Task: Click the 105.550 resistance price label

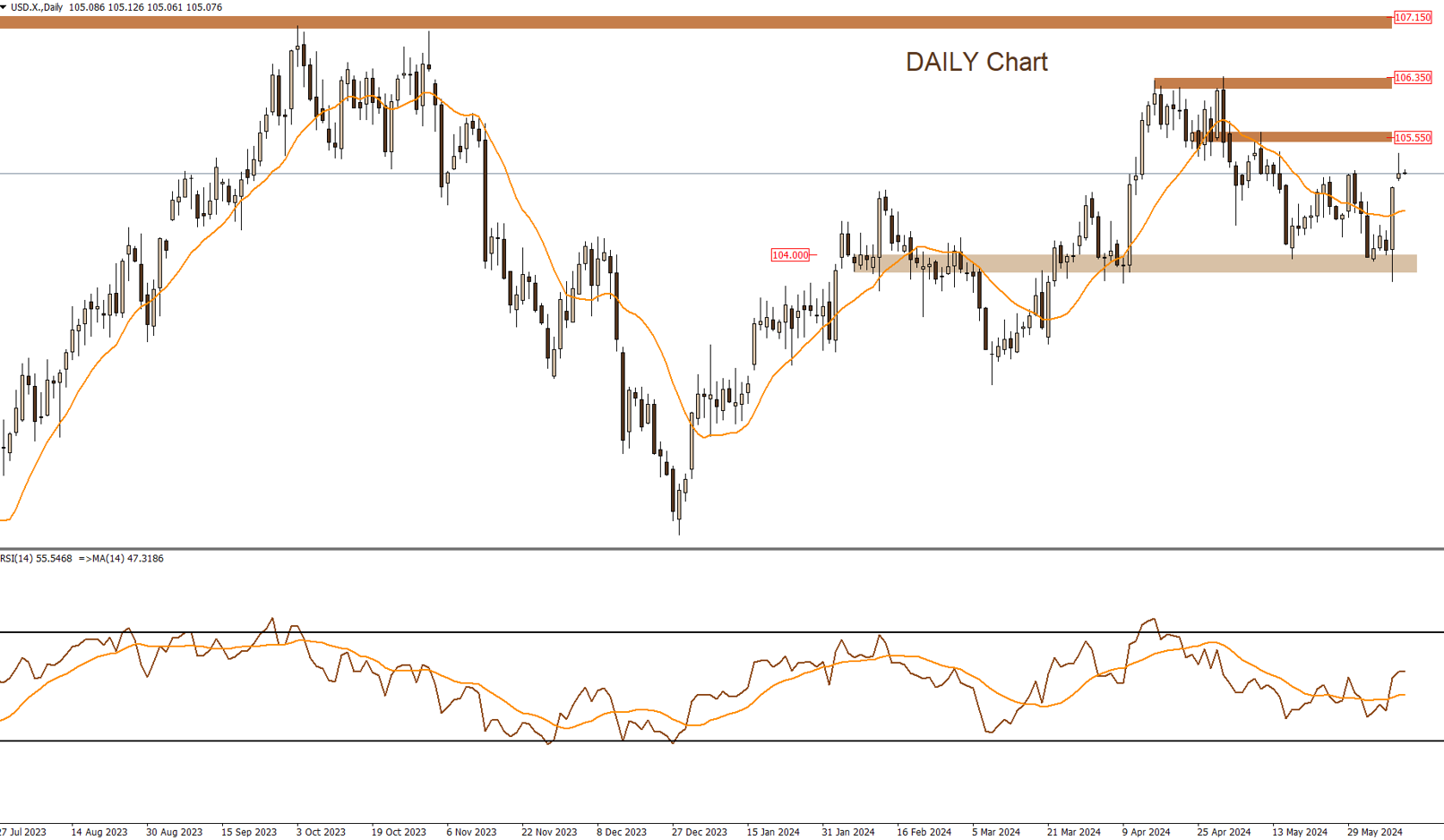Action: (x=1413, y=138)
